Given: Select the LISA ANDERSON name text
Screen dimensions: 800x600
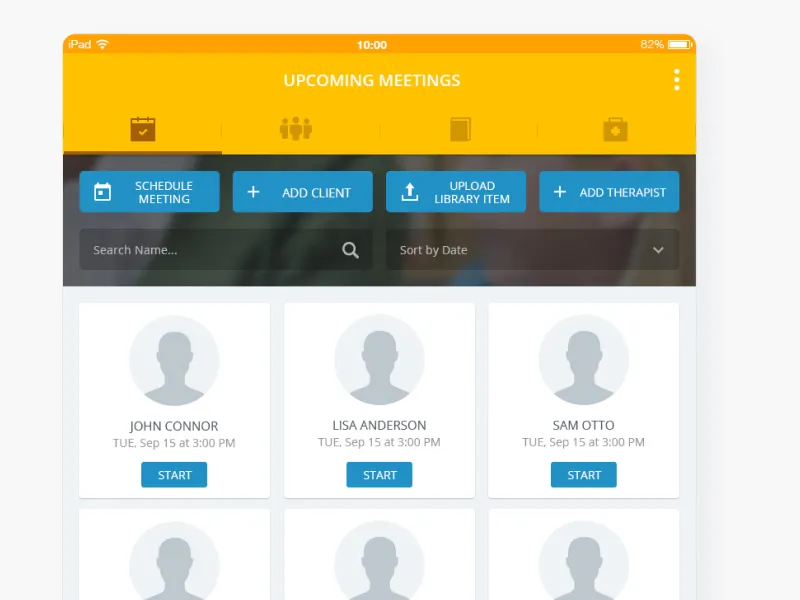Looking at the screenshot, I should click(379, 426).
